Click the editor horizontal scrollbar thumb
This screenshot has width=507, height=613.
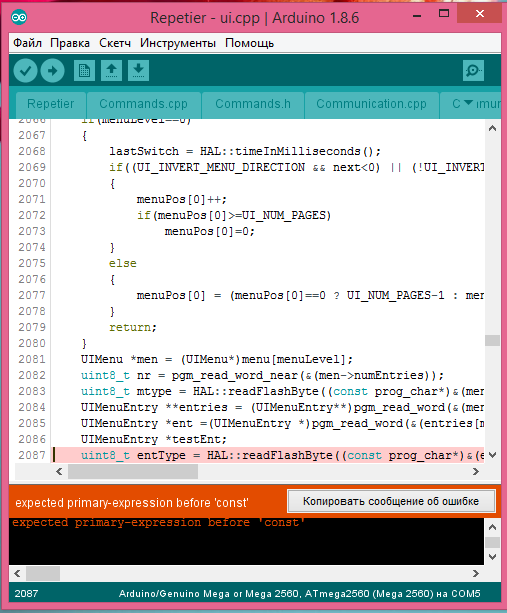(133, 471)
